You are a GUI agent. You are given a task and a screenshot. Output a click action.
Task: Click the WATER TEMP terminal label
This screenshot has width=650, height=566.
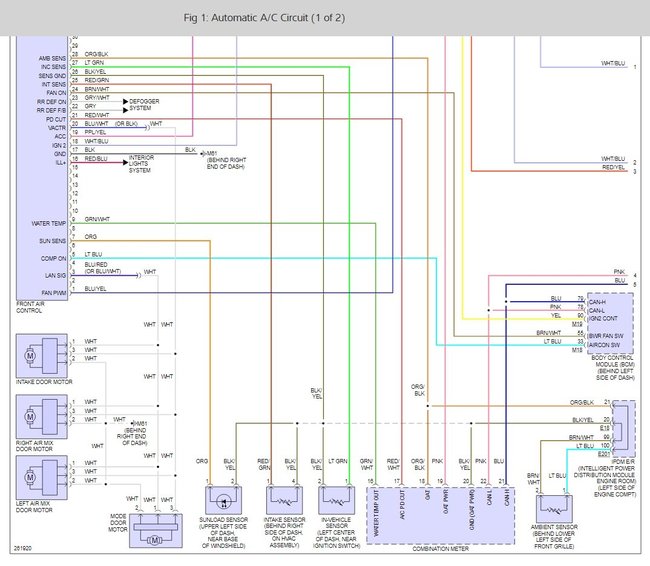[x=49, y=223]
